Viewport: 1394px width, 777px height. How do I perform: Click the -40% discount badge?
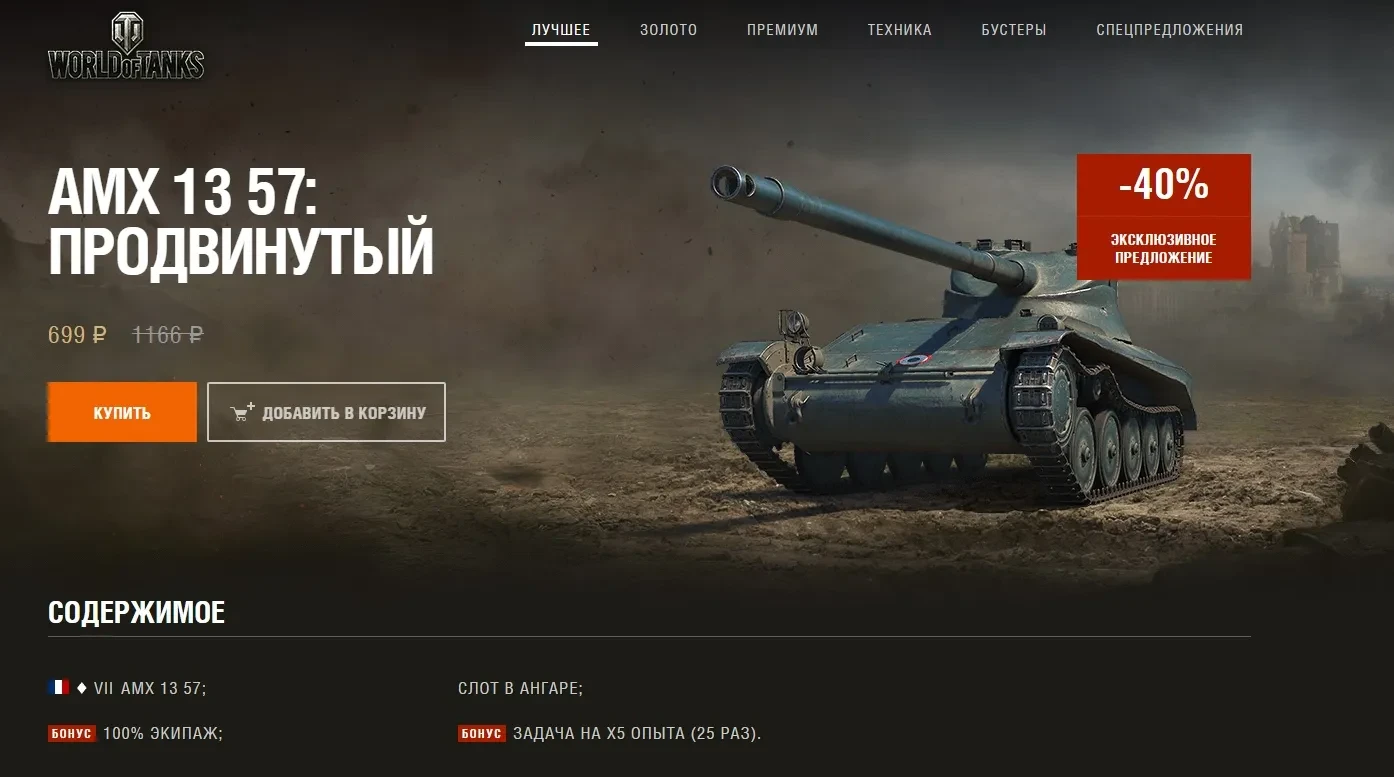tap(1163, 185)
